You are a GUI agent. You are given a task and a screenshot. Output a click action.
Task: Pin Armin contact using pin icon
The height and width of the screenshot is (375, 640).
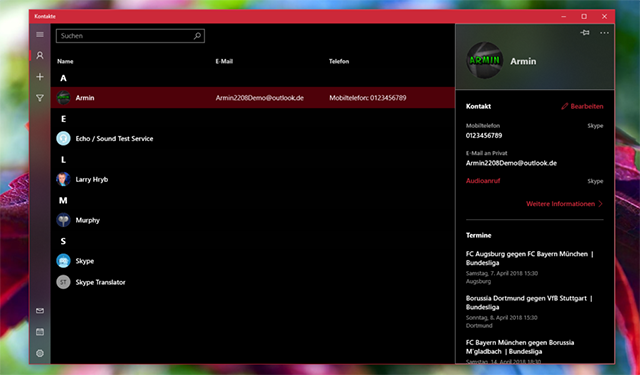click(x=584, y=33)
